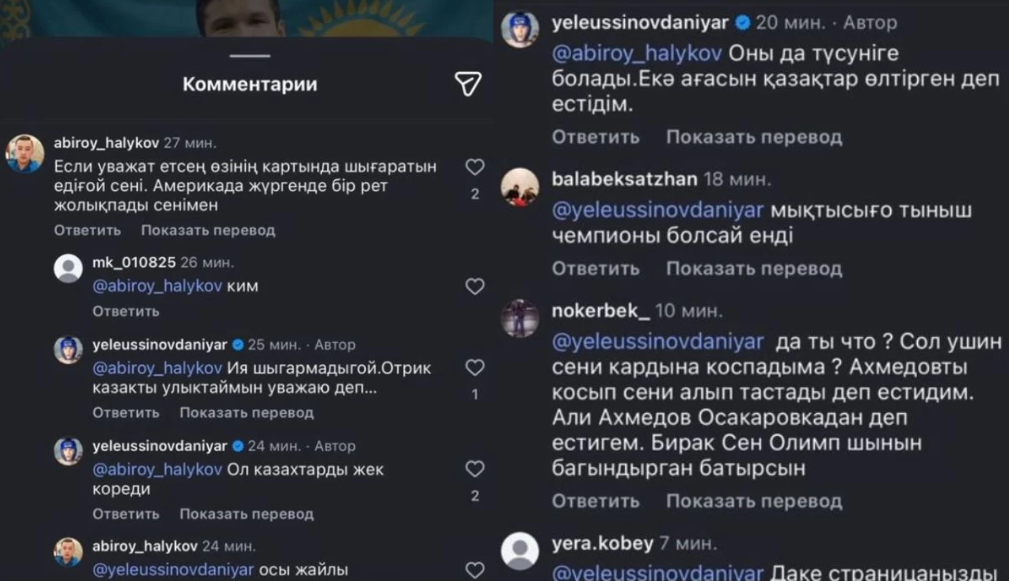Open yera.kobey's default avatar
Viewport: 1009px width, 581px height.
[520, 551]
